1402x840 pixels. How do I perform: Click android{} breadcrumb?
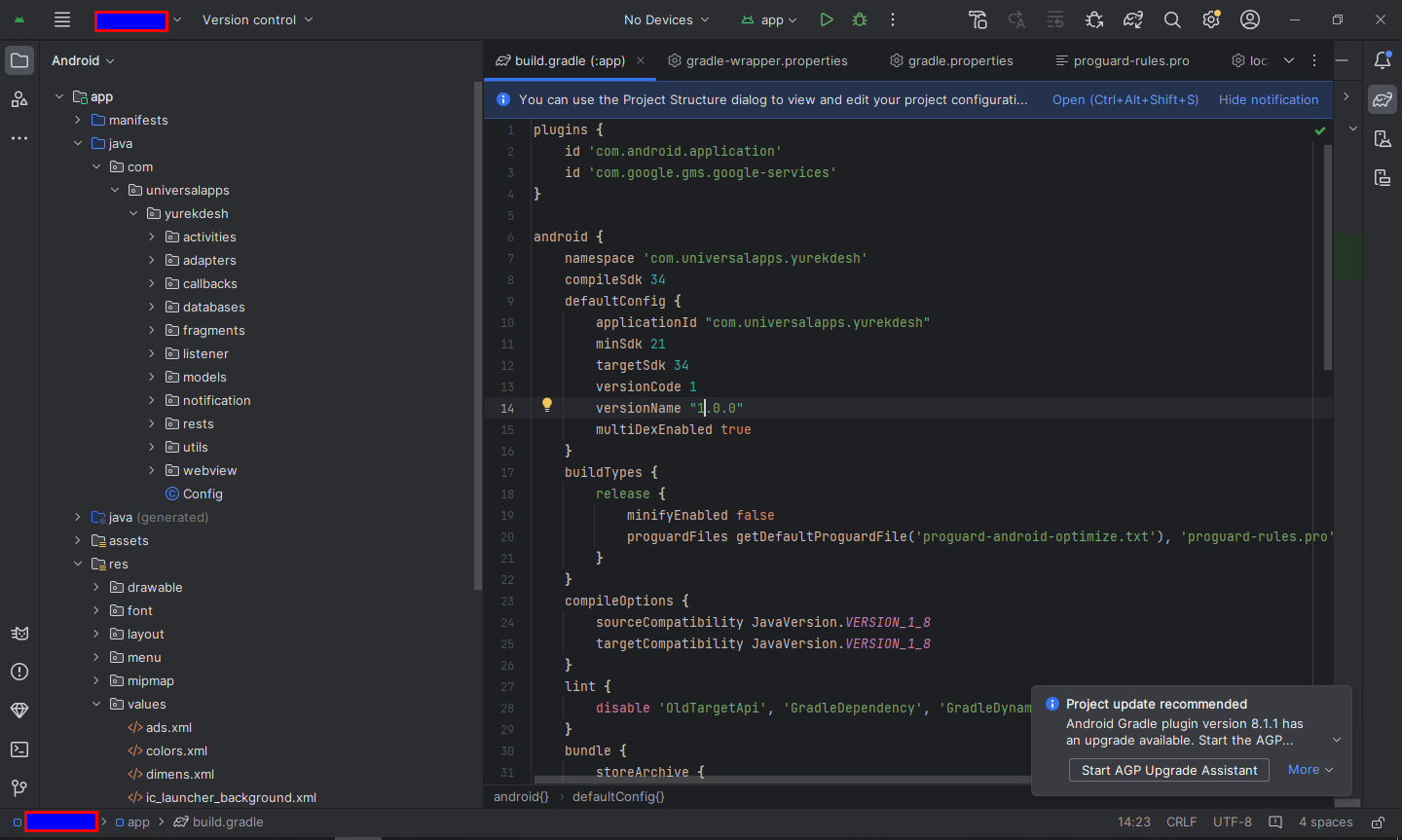(521, 796)
